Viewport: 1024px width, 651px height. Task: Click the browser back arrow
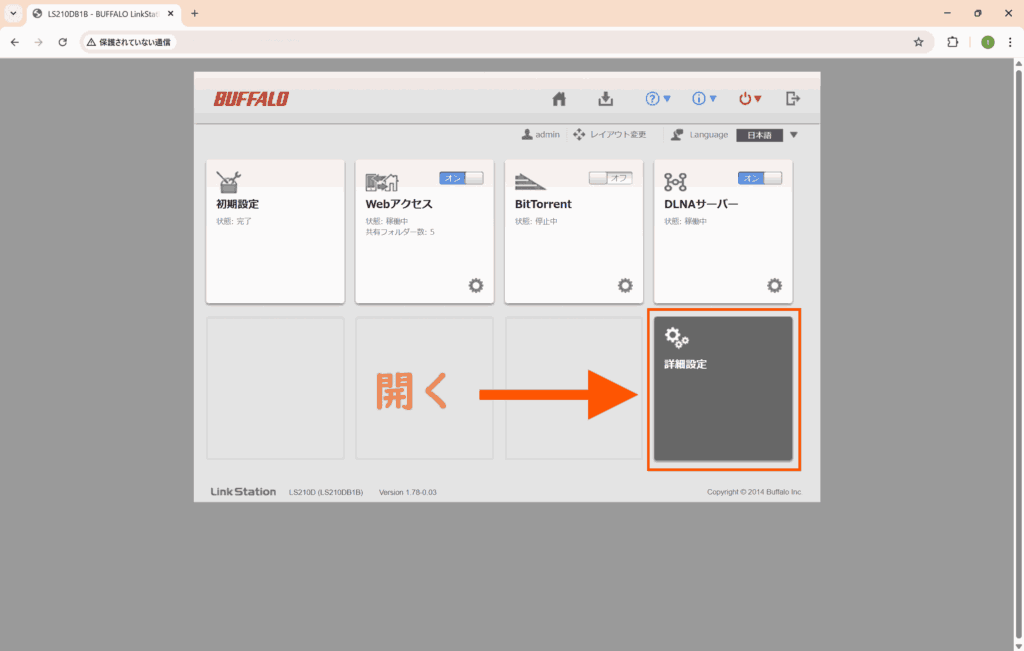tap(15, 42)
